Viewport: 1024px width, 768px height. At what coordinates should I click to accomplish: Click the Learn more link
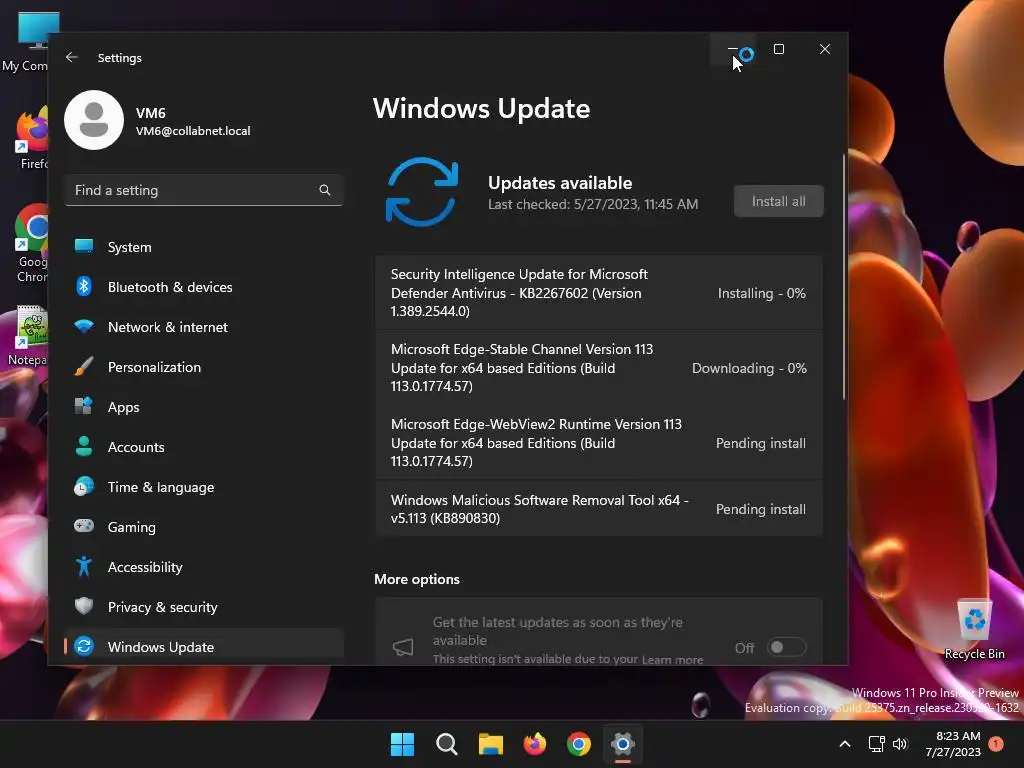tap(672, 660)
